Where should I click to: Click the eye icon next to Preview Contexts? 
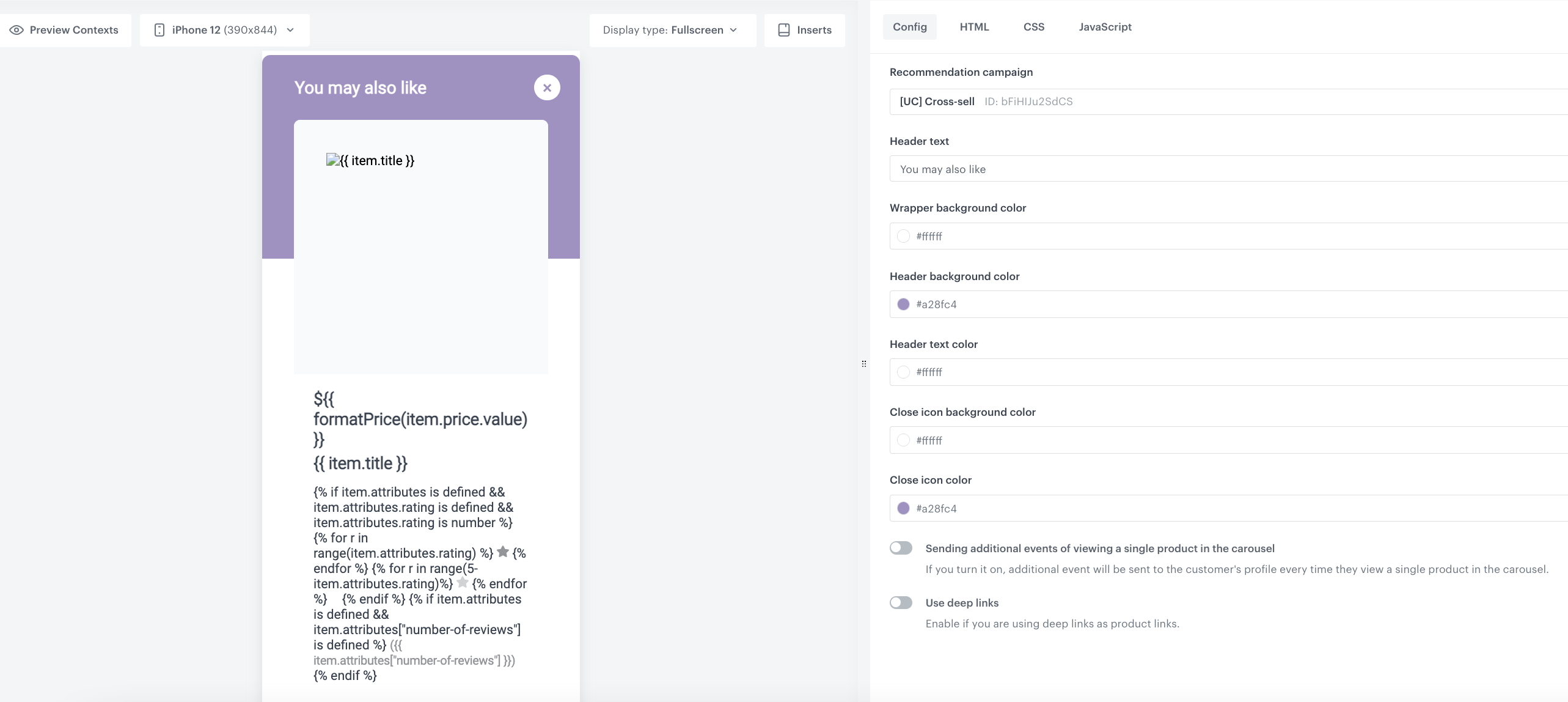[x=16, y=29]
